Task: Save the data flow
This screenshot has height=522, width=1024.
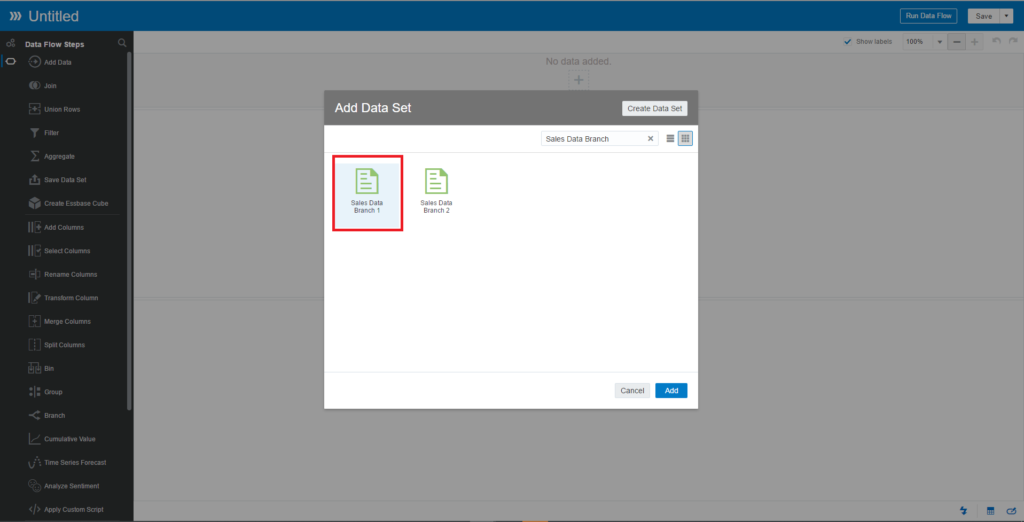Action: (984, 16)
